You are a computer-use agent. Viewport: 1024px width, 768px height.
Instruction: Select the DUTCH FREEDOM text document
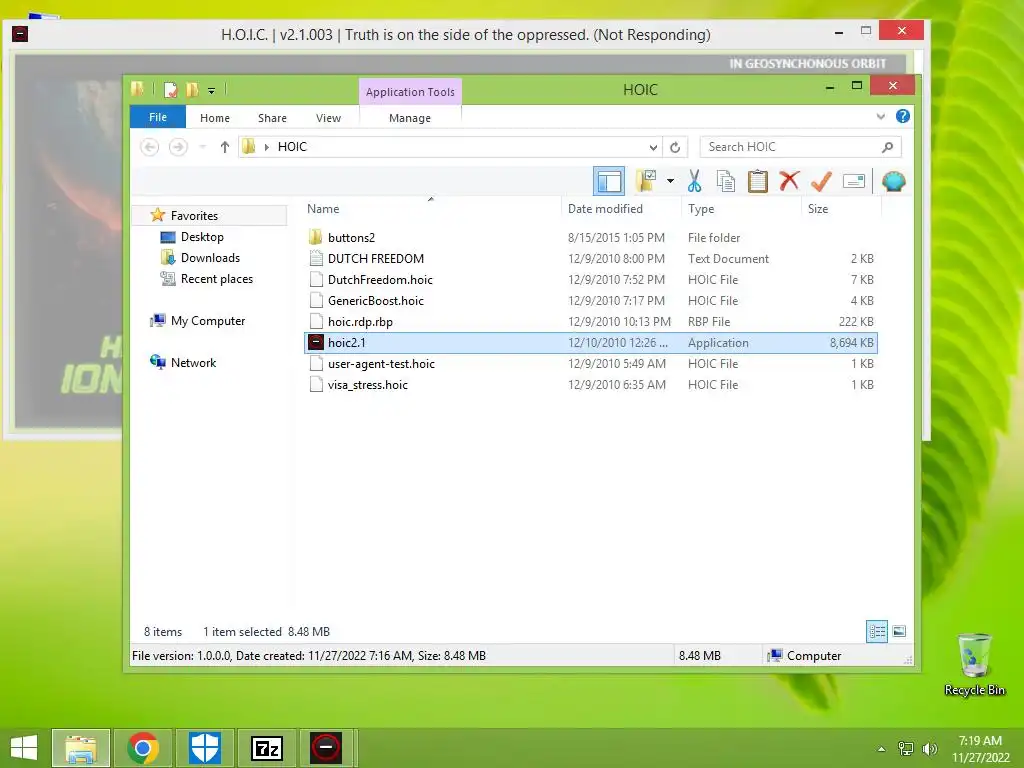(x=590, y=259)
